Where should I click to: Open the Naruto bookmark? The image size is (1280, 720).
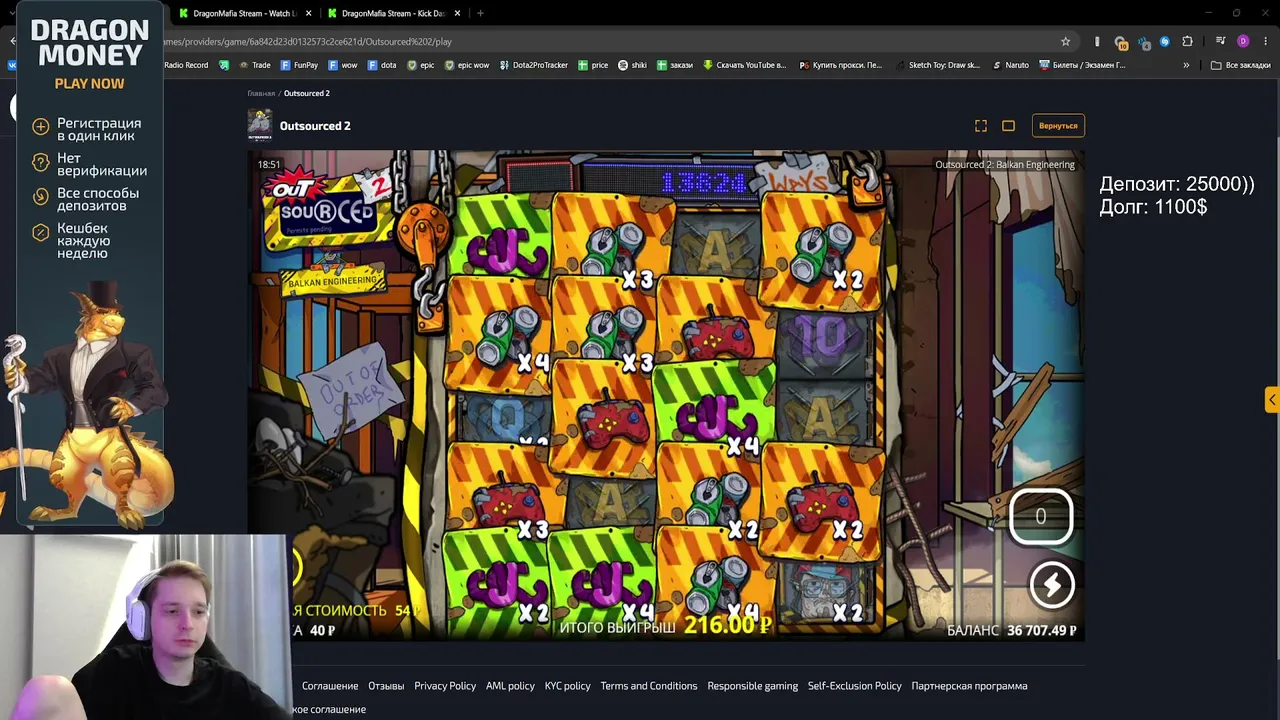click(1010, 65)
